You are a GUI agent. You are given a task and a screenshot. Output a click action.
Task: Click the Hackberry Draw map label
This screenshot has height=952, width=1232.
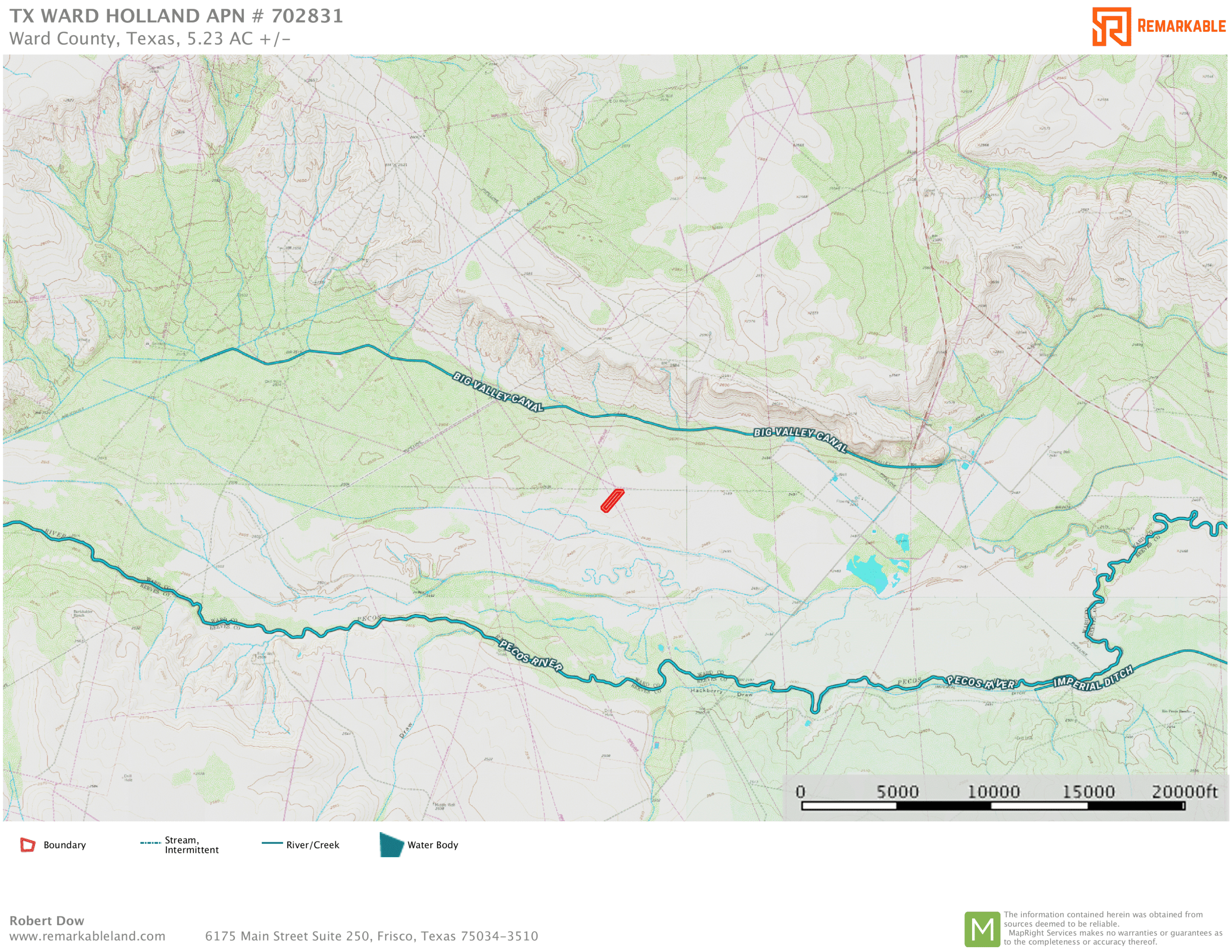tap(706, 690)
